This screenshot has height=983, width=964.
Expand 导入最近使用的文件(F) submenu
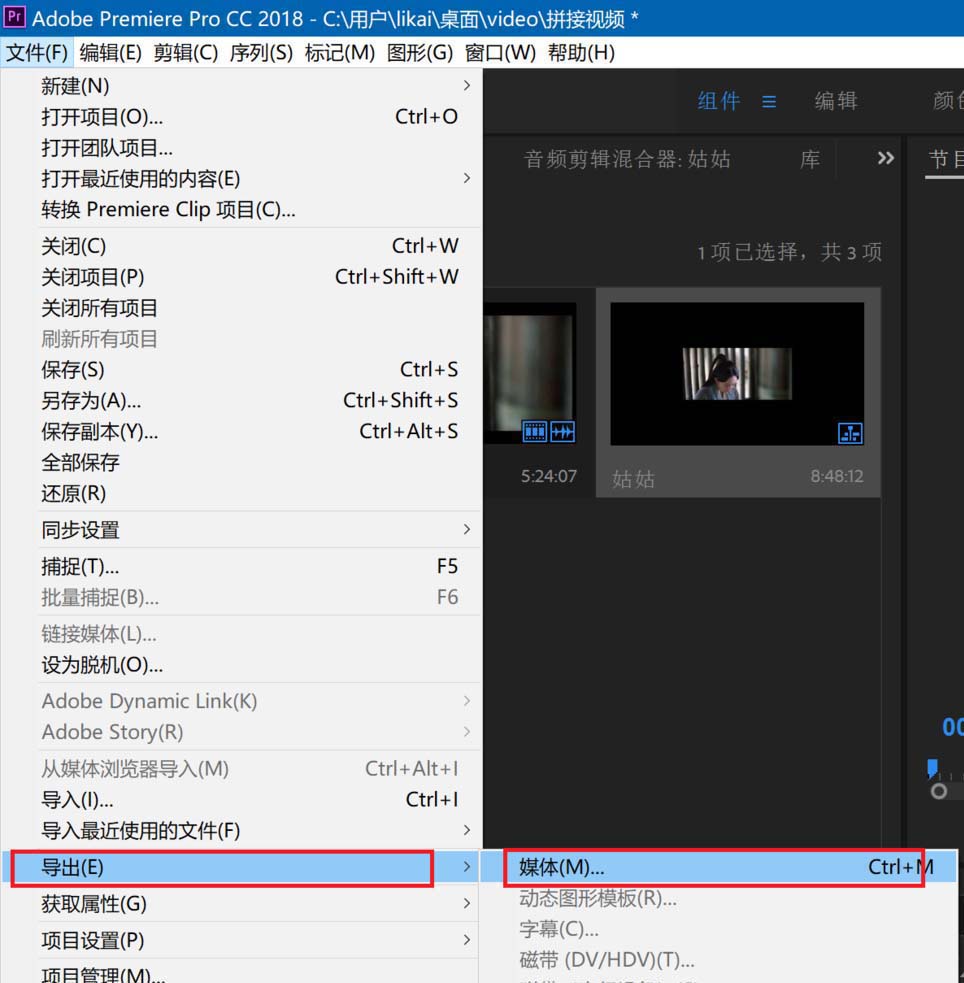click(242, 831)
